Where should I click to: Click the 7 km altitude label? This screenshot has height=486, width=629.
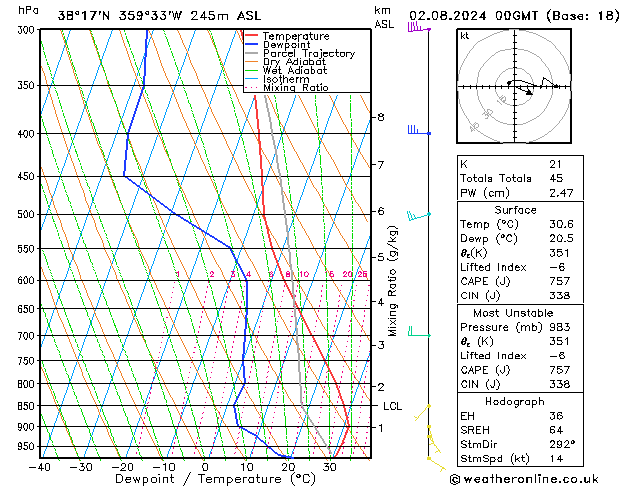pyautogui.click(x=380, y=165)
